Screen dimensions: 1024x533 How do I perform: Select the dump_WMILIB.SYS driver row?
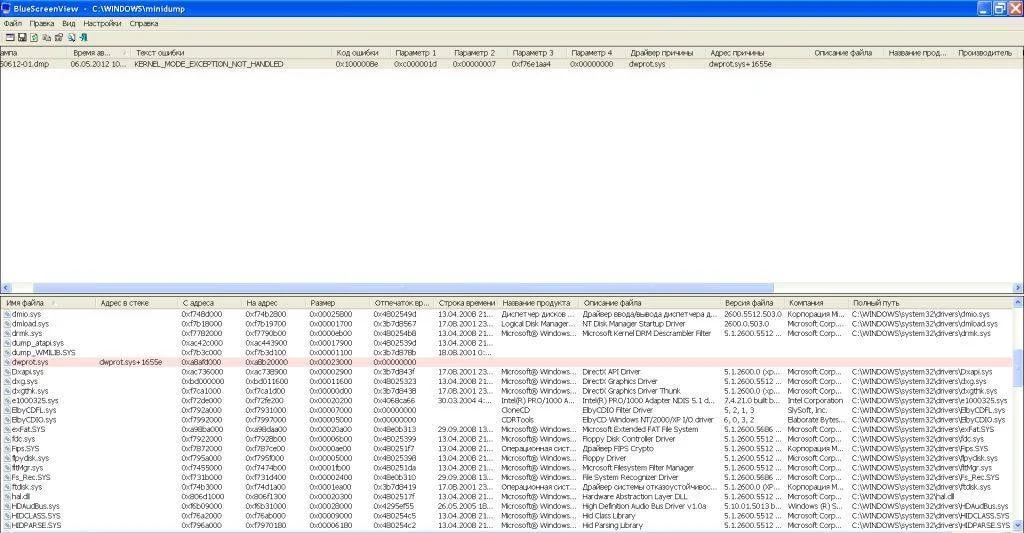507,352
